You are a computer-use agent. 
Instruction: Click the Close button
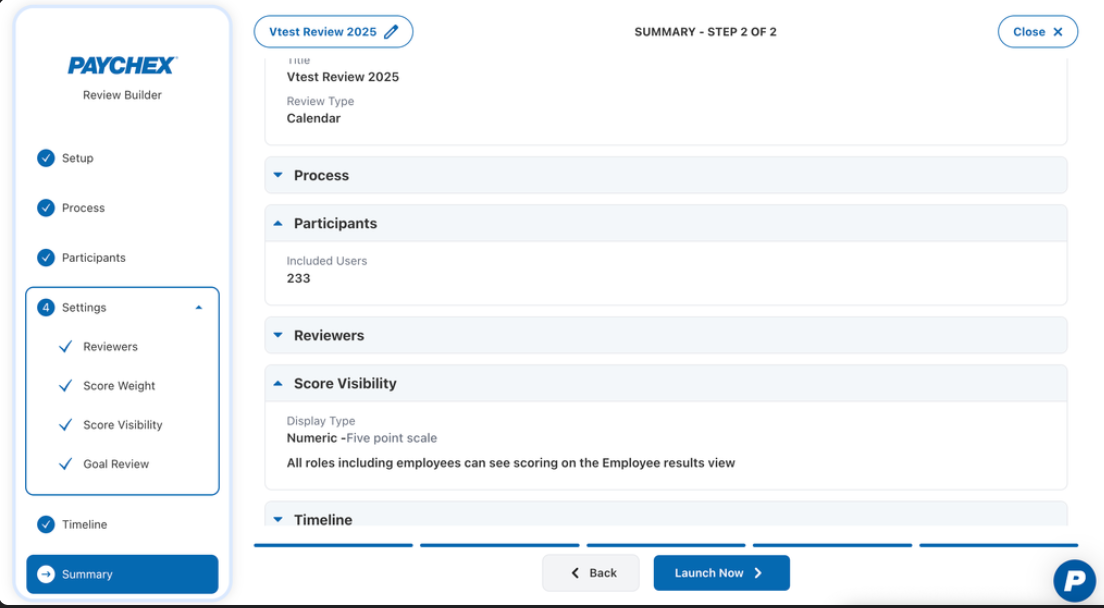[x=1038, y=32]
